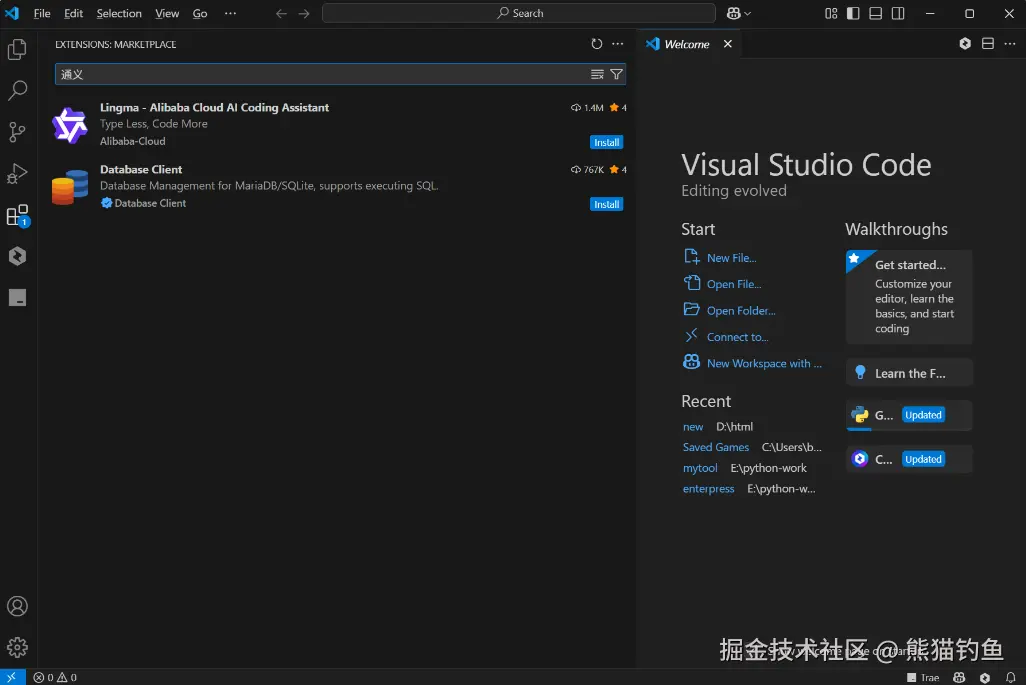Toggle the bottom panel visibility
Viewport: 1026px width, 685px height.
click(876, 14)
